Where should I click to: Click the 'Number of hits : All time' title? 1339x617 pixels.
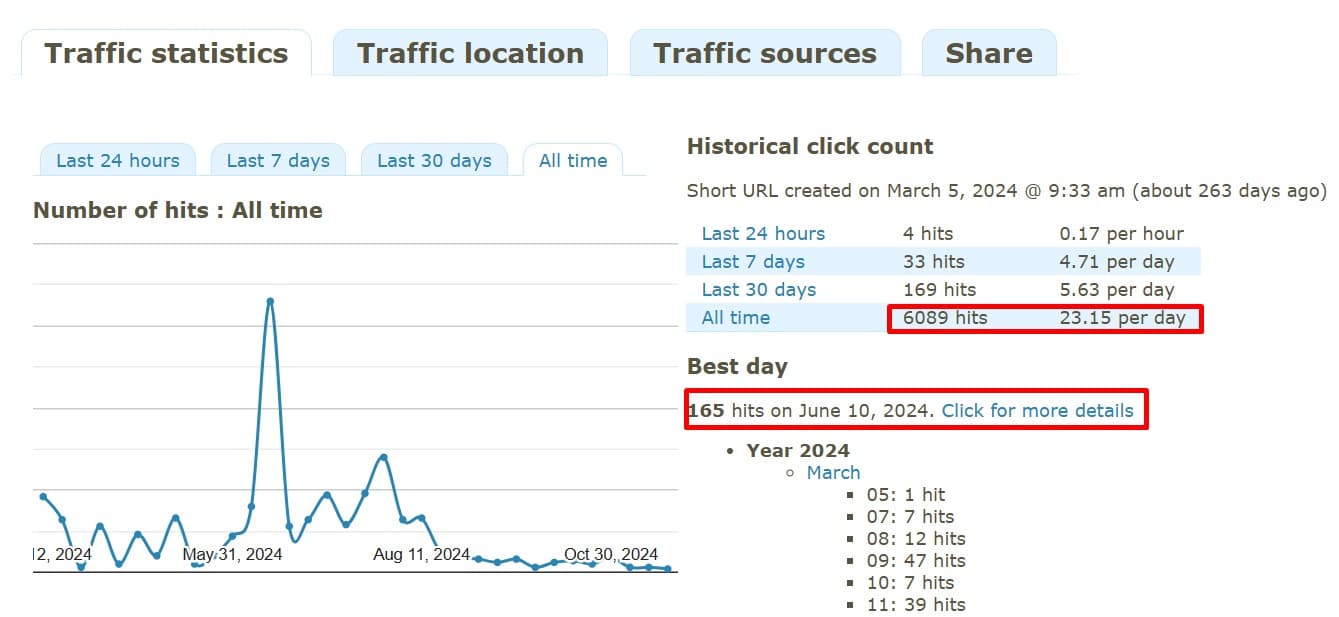click(x=178, y=211)
